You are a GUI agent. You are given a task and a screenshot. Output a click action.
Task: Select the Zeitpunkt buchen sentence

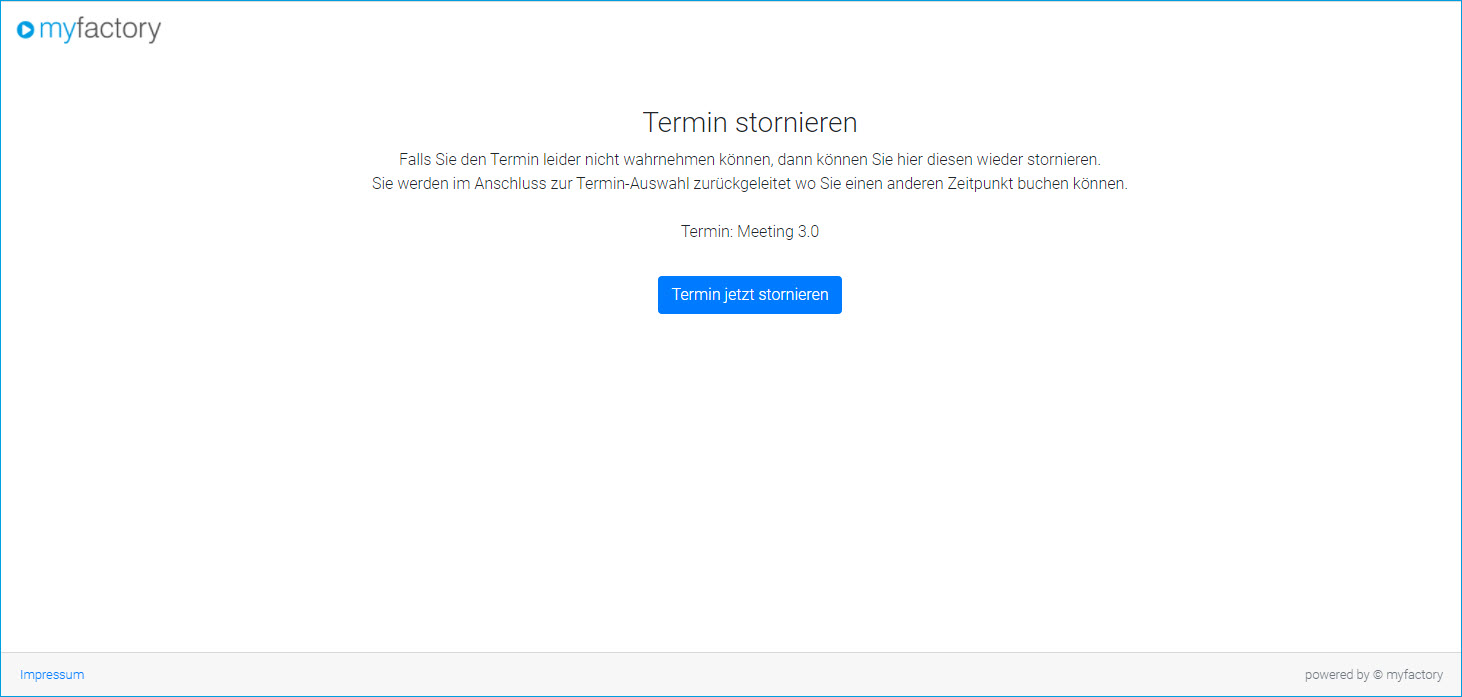(x=749, y=183)
